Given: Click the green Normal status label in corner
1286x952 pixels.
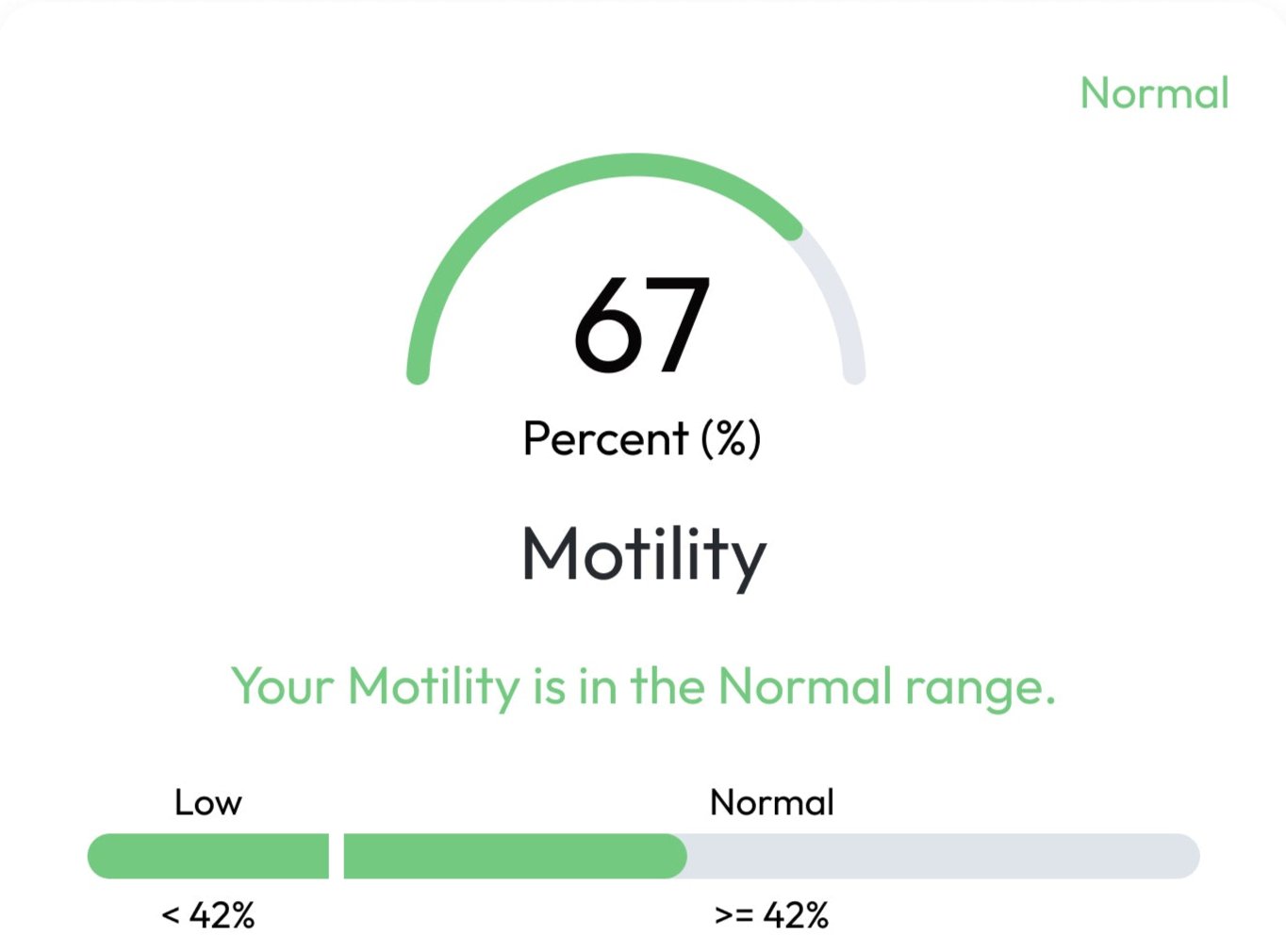Looking at the screenshot, I should pyautogui.click(x=1154, y=93).
